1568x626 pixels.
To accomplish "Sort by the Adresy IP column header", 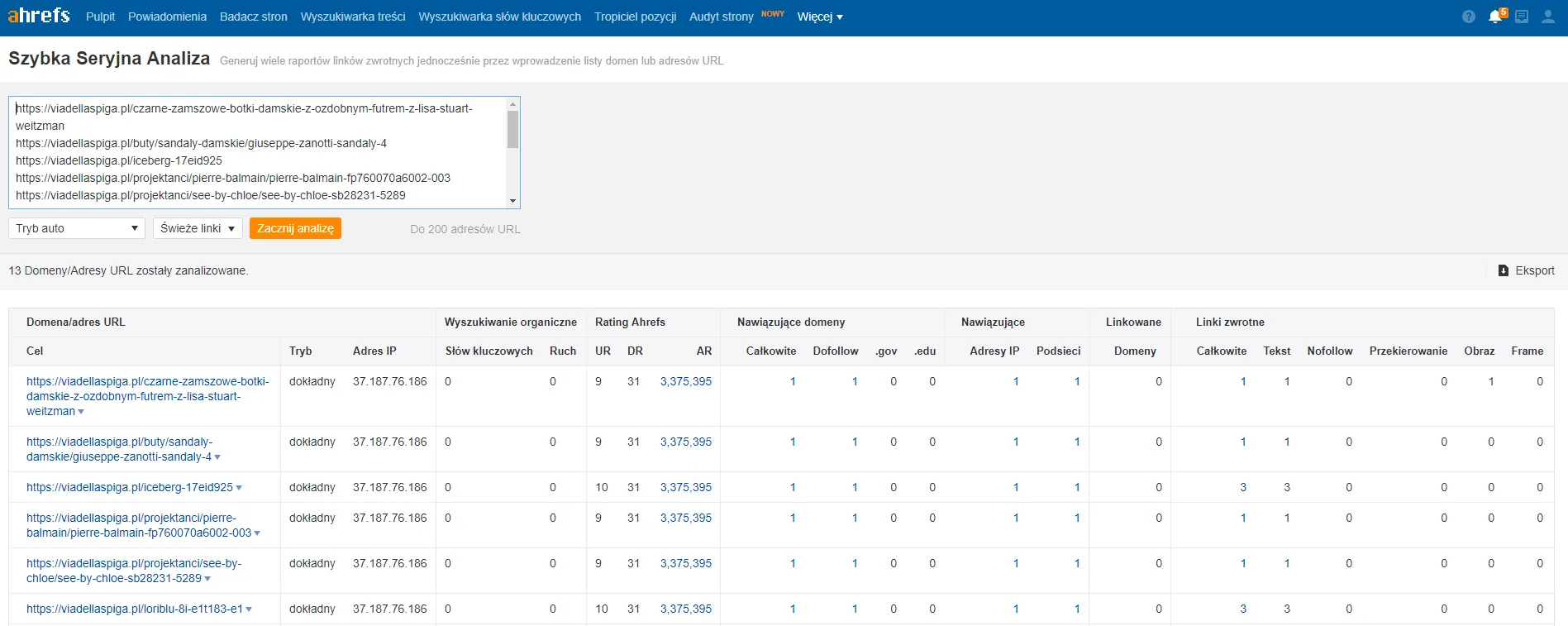I will (994, 351).
